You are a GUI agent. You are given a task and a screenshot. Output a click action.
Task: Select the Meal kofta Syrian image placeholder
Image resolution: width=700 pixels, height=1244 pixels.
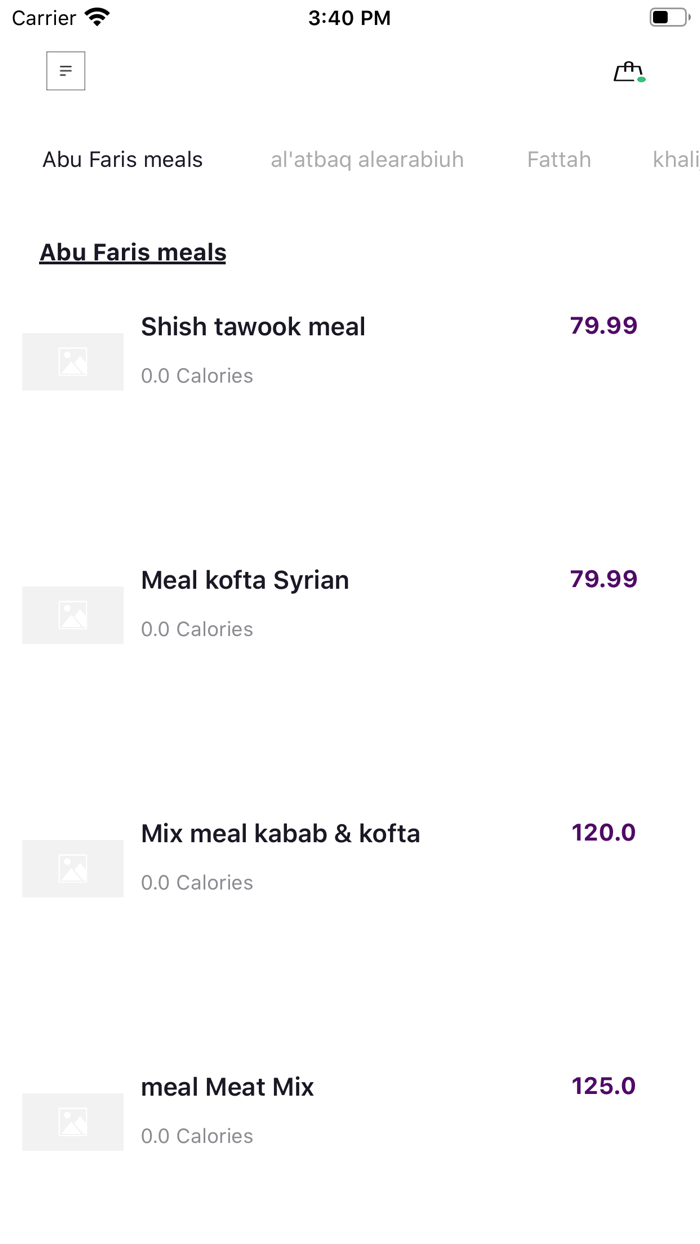tap(72, 615)
